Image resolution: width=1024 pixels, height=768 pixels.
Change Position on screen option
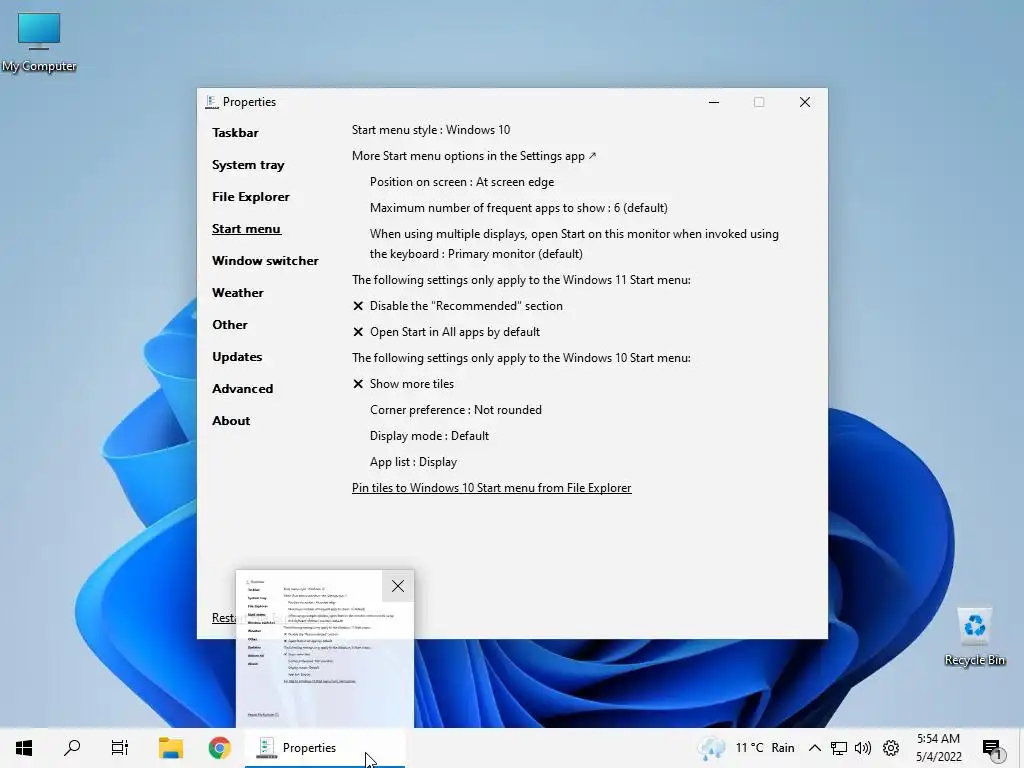click(462, 182)
